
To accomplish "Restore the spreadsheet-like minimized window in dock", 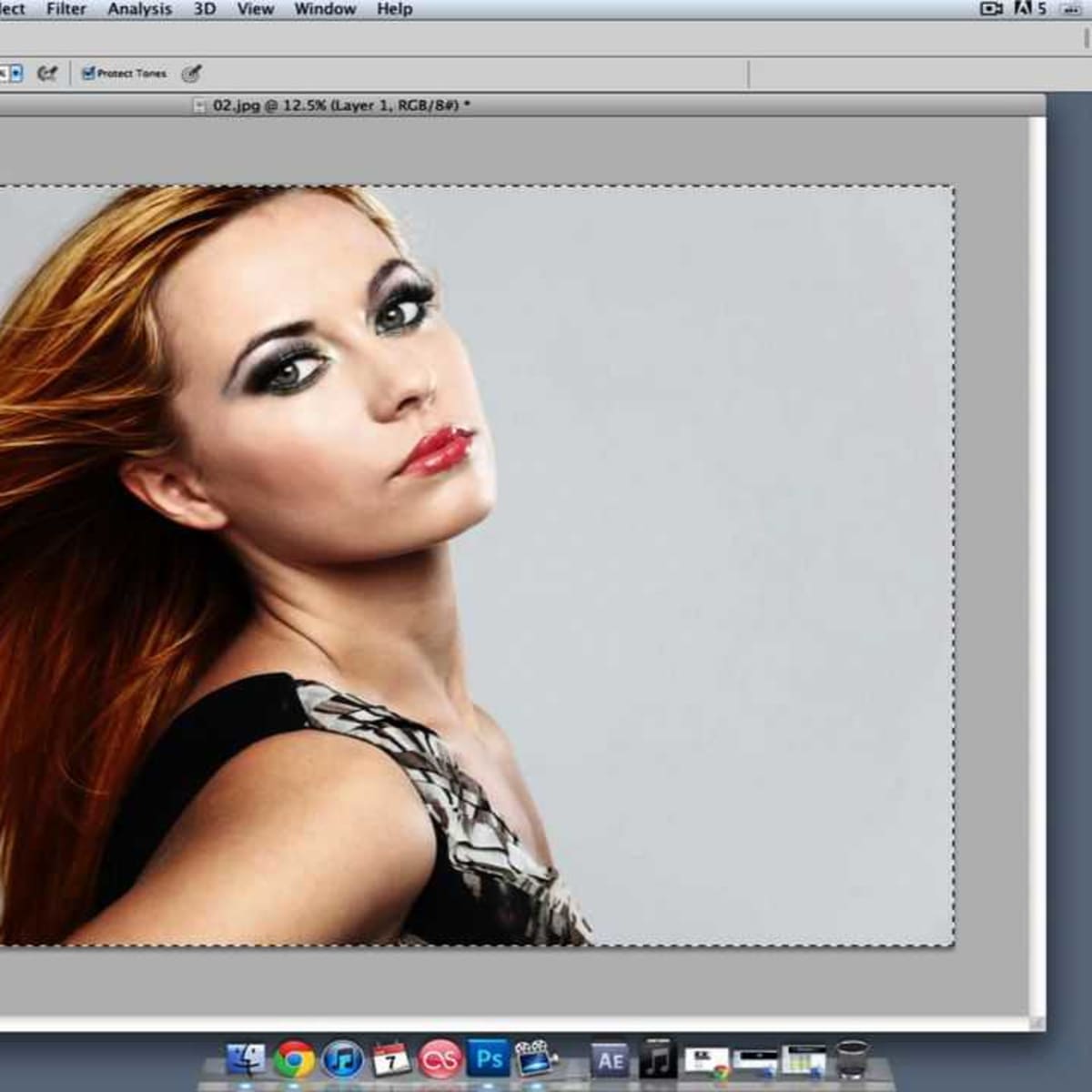I will click(x=805, y=1061).
